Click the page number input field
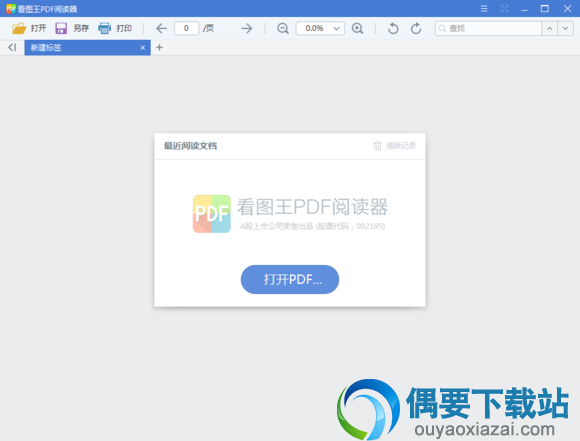 pos(186,28)
